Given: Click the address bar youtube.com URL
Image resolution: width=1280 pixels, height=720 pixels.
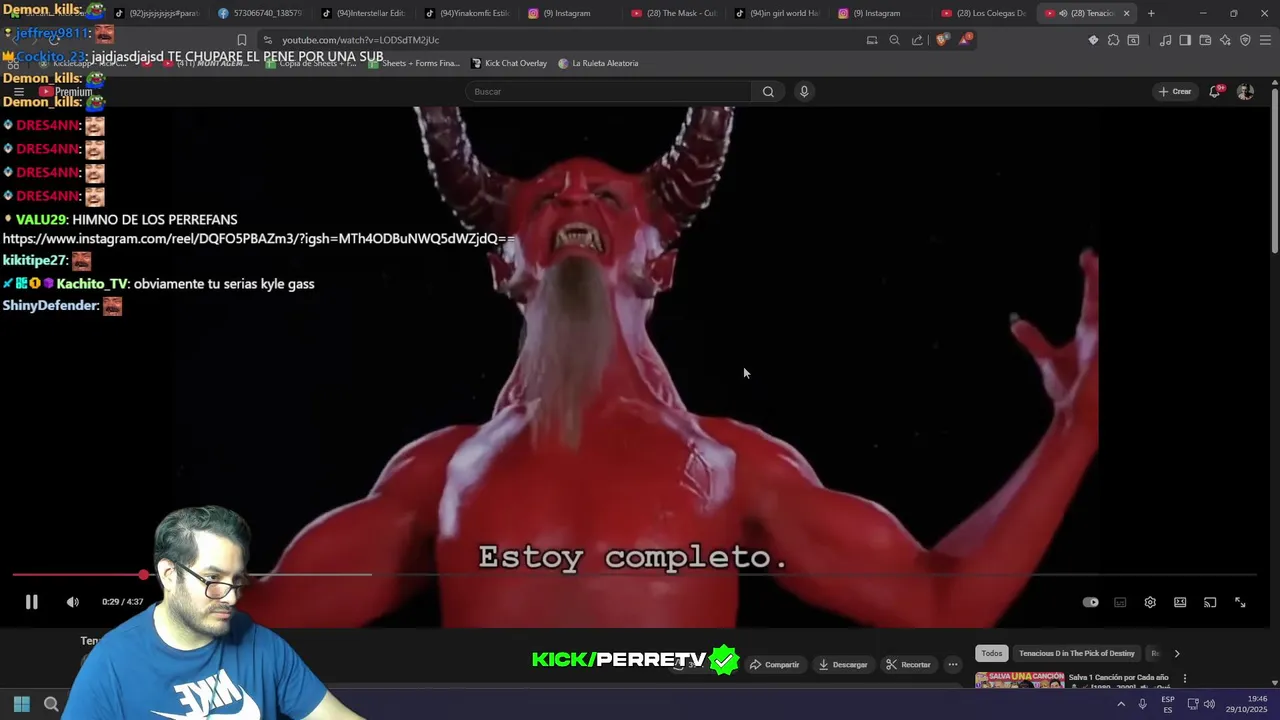Looking at the screenshot, I should [360, 40].
